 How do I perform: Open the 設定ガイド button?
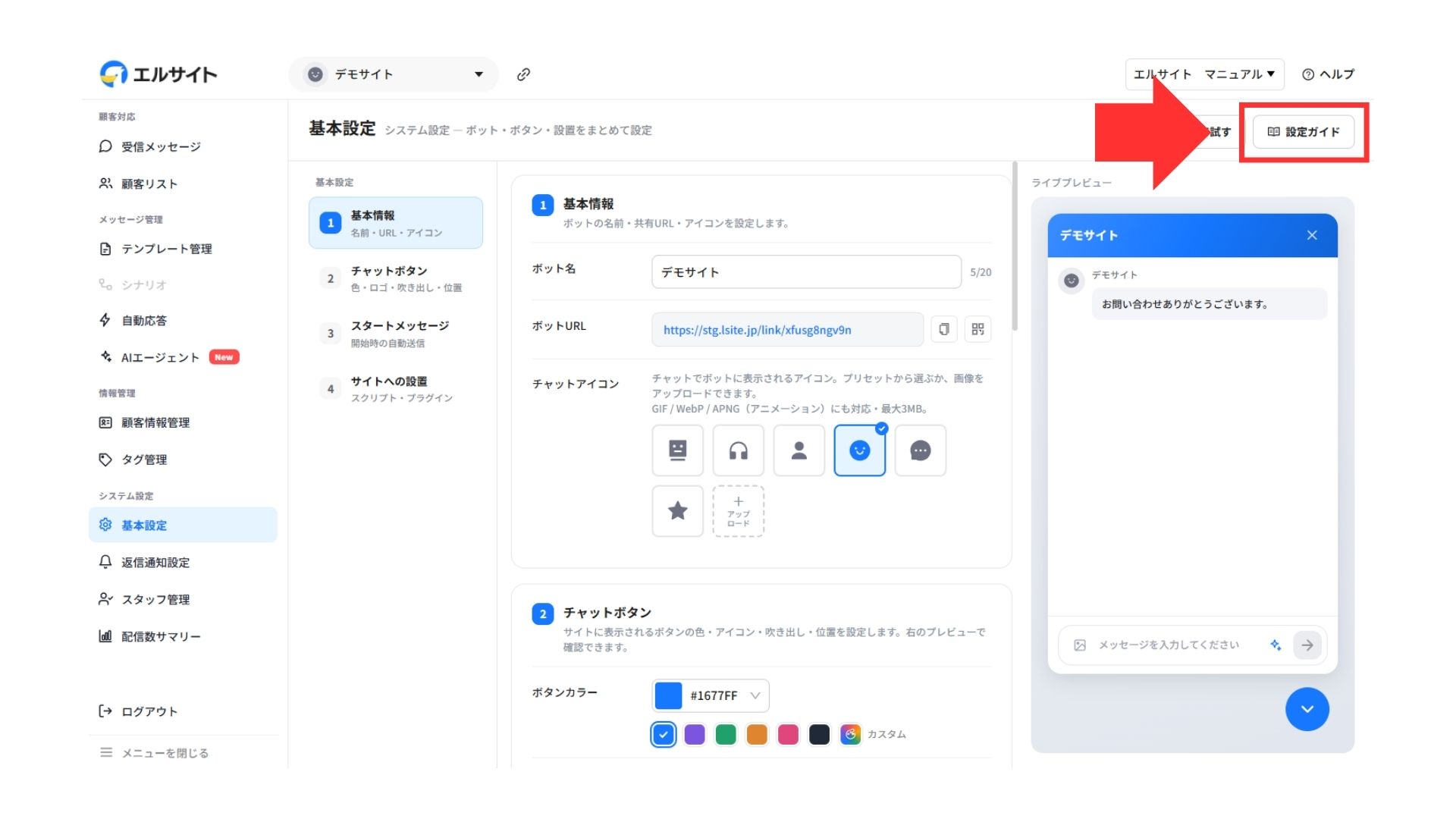[1304, 132]
